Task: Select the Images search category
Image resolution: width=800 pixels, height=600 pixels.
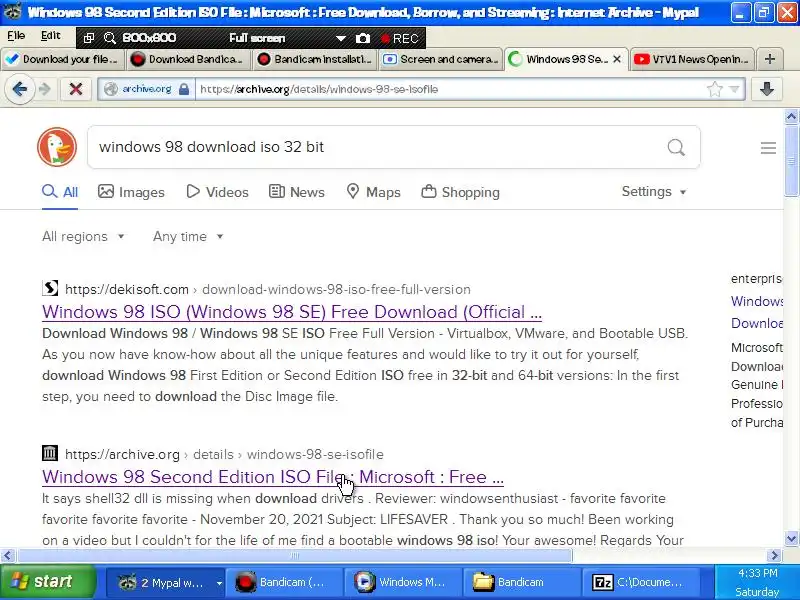Action: click(x=131, y=192)
